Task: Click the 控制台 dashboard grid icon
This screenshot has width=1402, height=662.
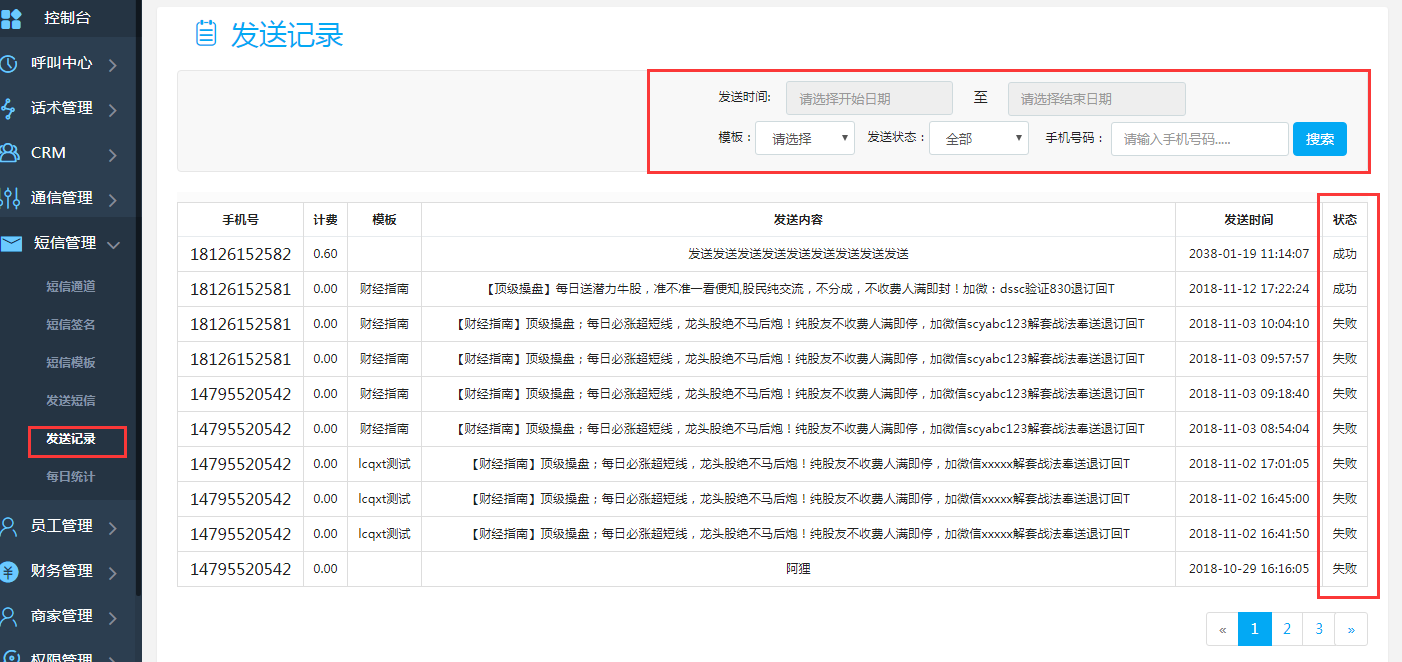Action: tap(11, 18)
